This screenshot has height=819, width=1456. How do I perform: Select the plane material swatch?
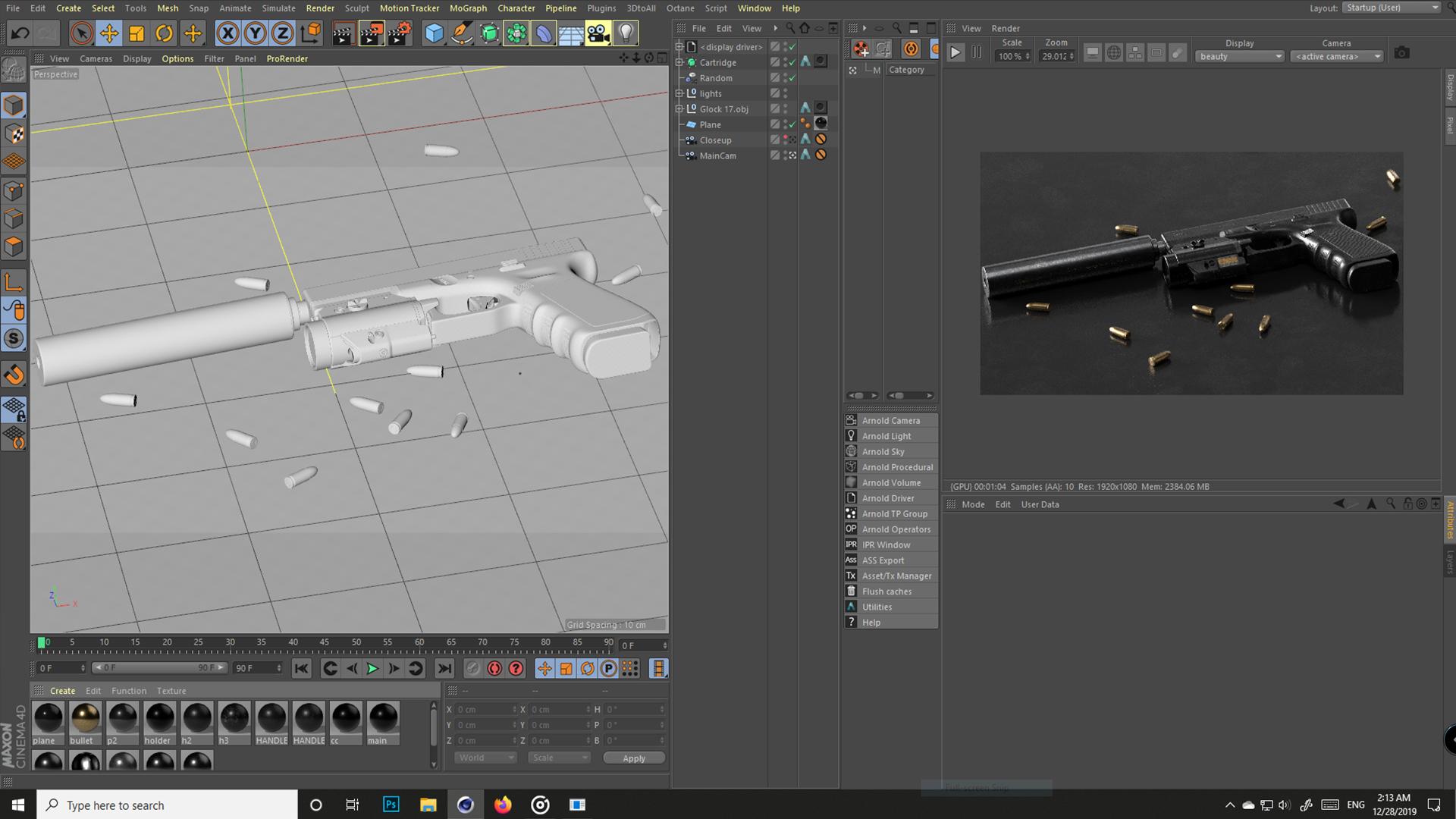pyautogui.click(x=48, y=723)
